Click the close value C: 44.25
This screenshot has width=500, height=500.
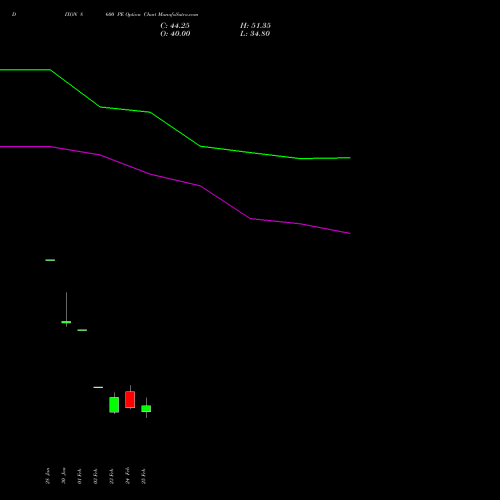(175, 26)
